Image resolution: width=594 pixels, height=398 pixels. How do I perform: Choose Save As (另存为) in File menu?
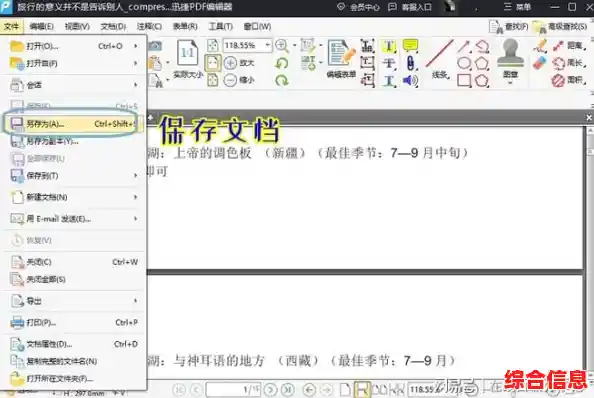pyautogui.click(x=73, y=124)
